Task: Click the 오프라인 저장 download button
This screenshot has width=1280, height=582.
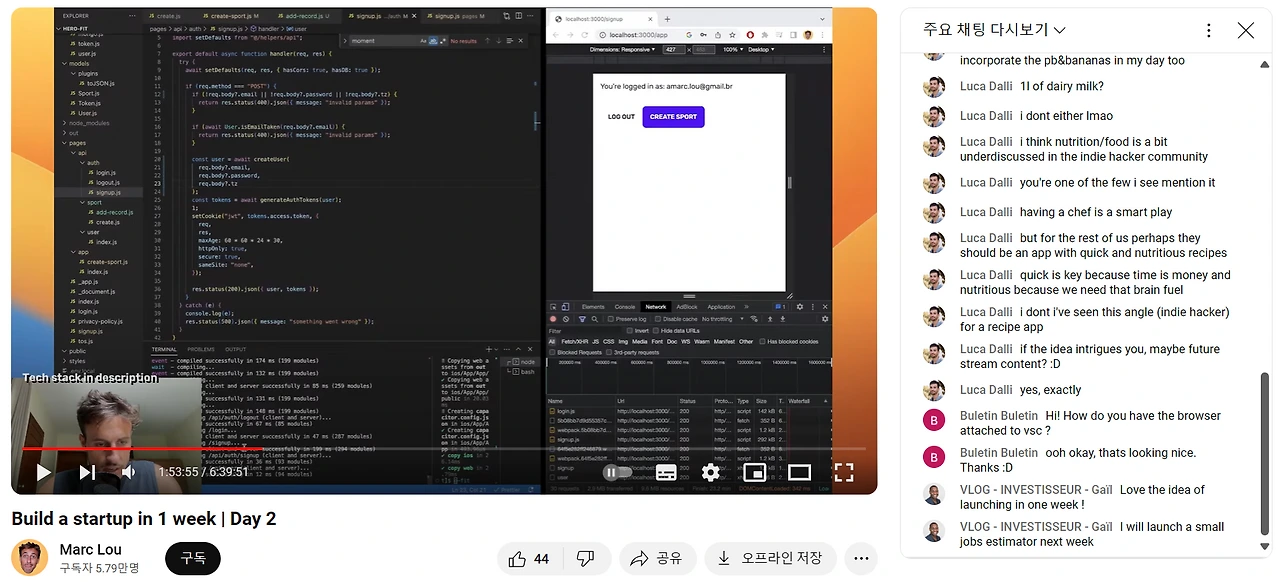Action: (x=771, y=559)
